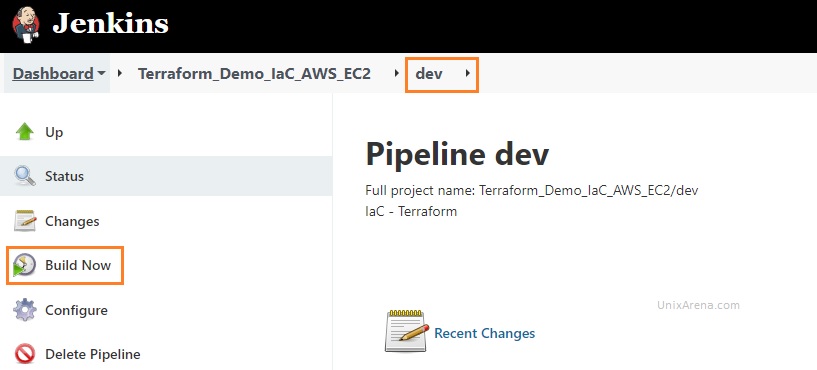Click the IaC - Terraform description text
The height and width of the screenshot is (370, 817).
(411, 212)
